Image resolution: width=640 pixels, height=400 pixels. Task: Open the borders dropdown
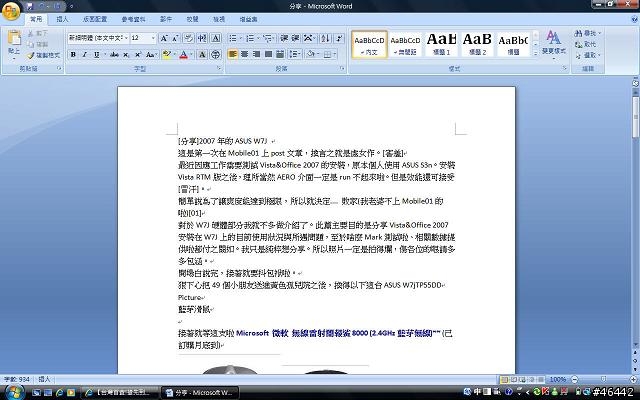(334, 54)
